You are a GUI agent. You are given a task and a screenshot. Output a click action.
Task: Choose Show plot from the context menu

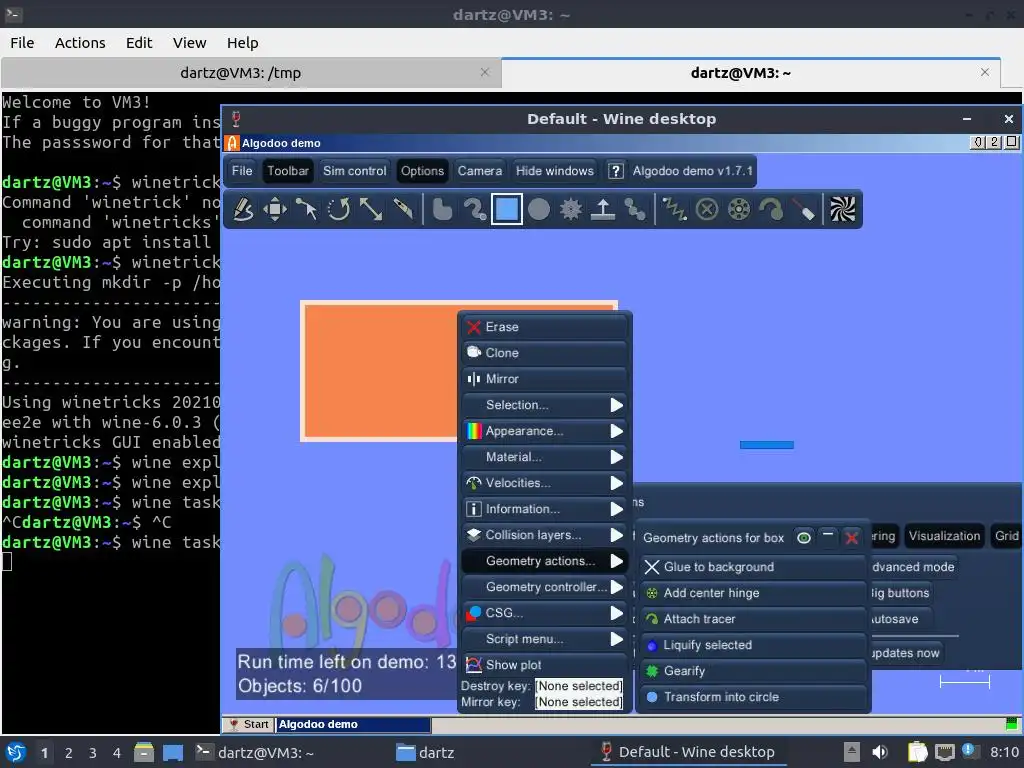tap(545, 665)
